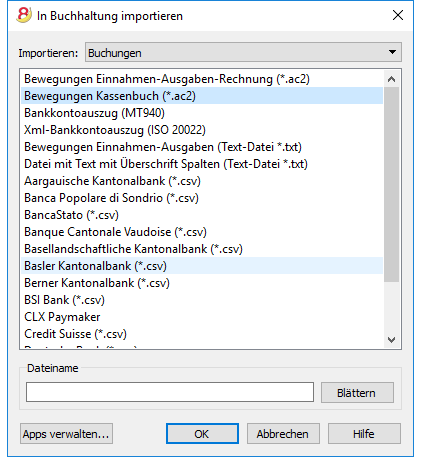This screenshot has width=421, height=464.
Task: Select Banca Popolare di Sondrio (*.csv)
Action: (202, 198)
